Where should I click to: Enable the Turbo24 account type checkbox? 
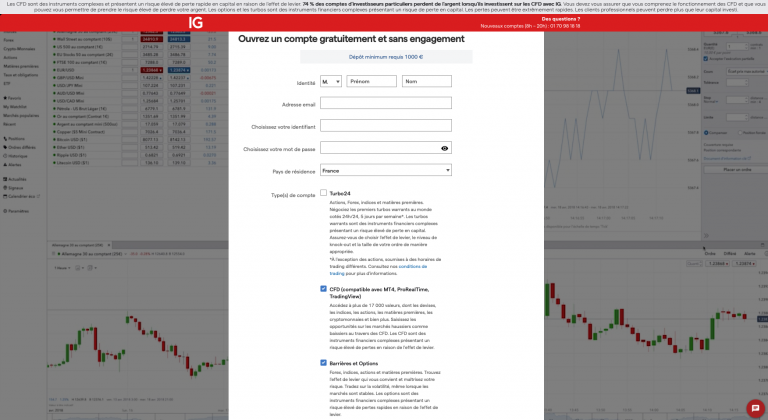click(x=324, y=193)
